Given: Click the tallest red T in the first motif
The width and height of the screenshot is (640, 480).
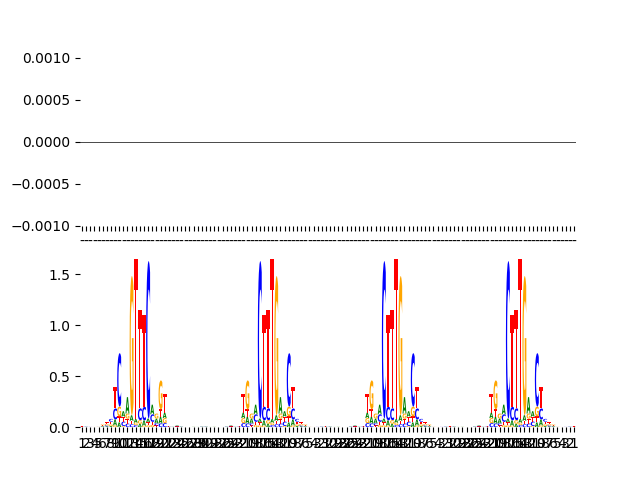Looking at the screenshot, I should pyautogui.click(x=136, y=275).
